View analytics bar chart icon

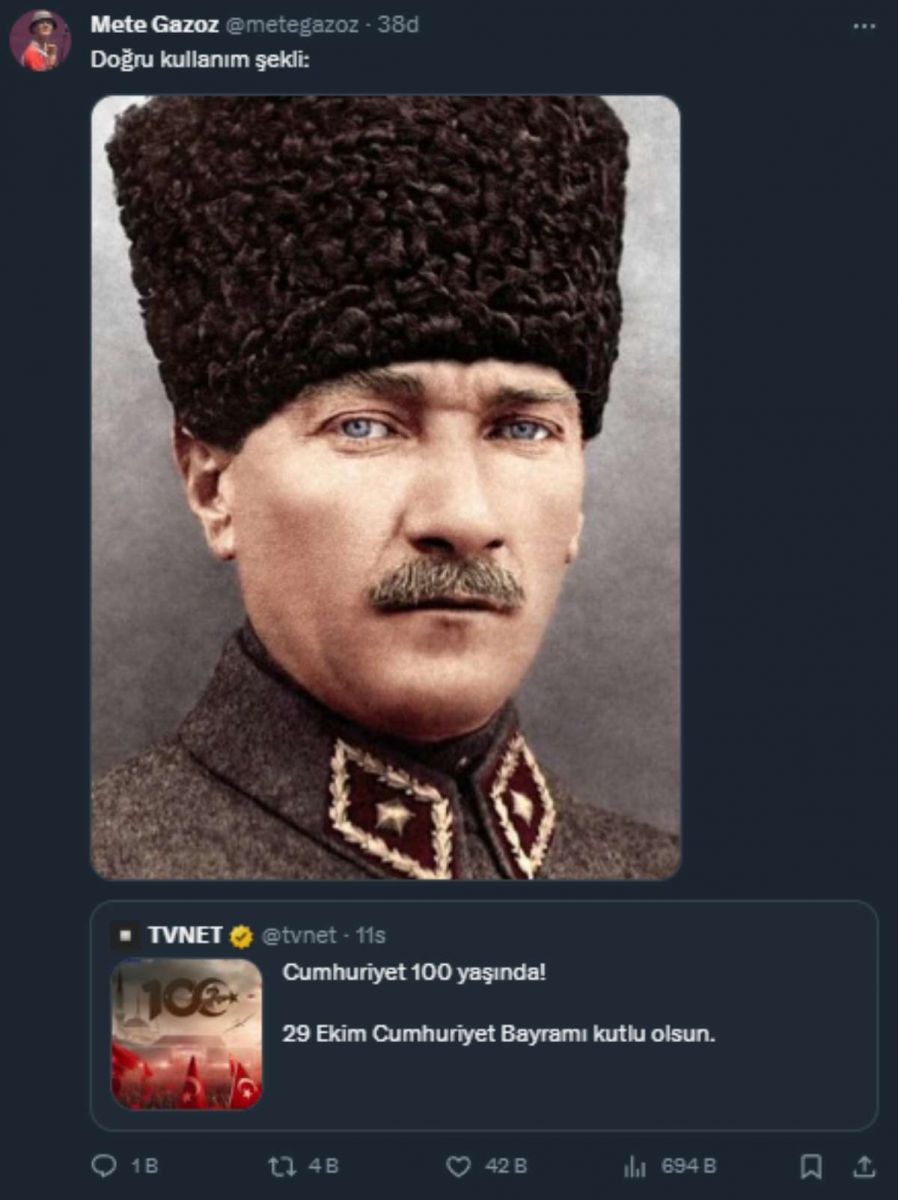click(635, 1166)
